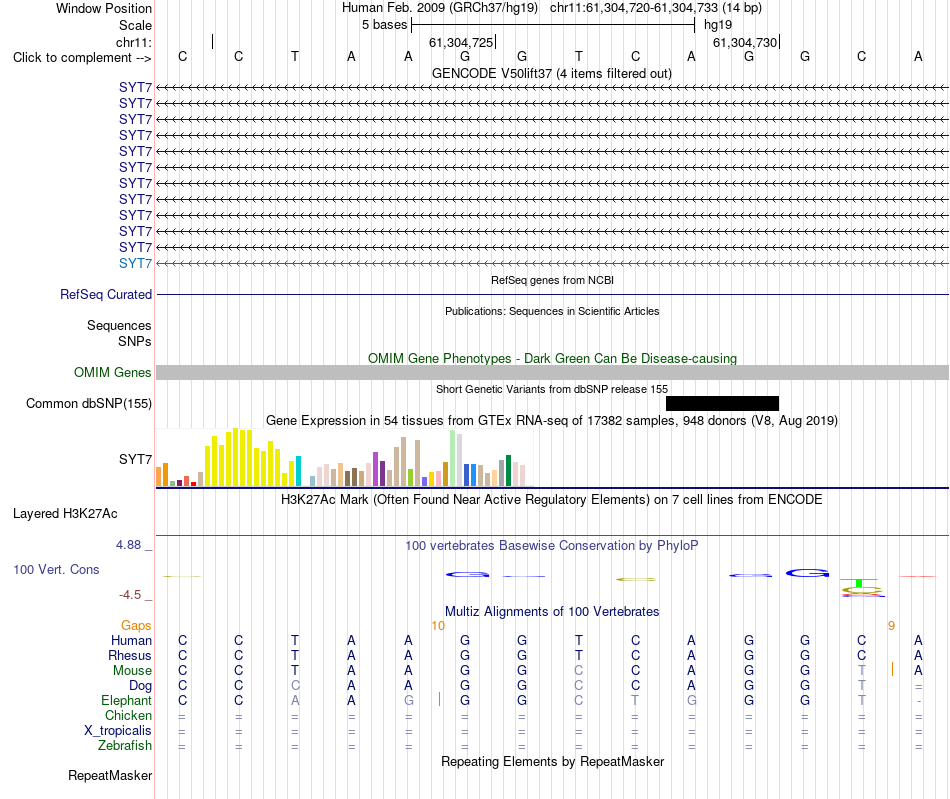Click the -4.5 PhyloP lower scale value
950x799 pixels.
point(130,595)
